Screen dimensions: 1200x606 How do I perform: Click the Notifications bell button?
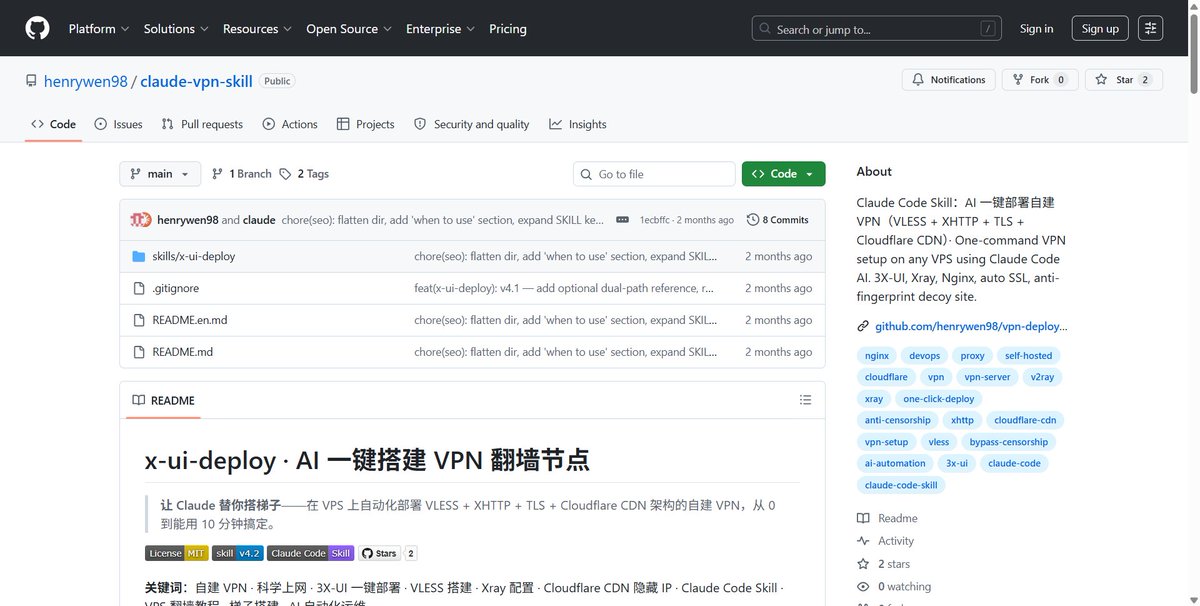pos(948,80)
